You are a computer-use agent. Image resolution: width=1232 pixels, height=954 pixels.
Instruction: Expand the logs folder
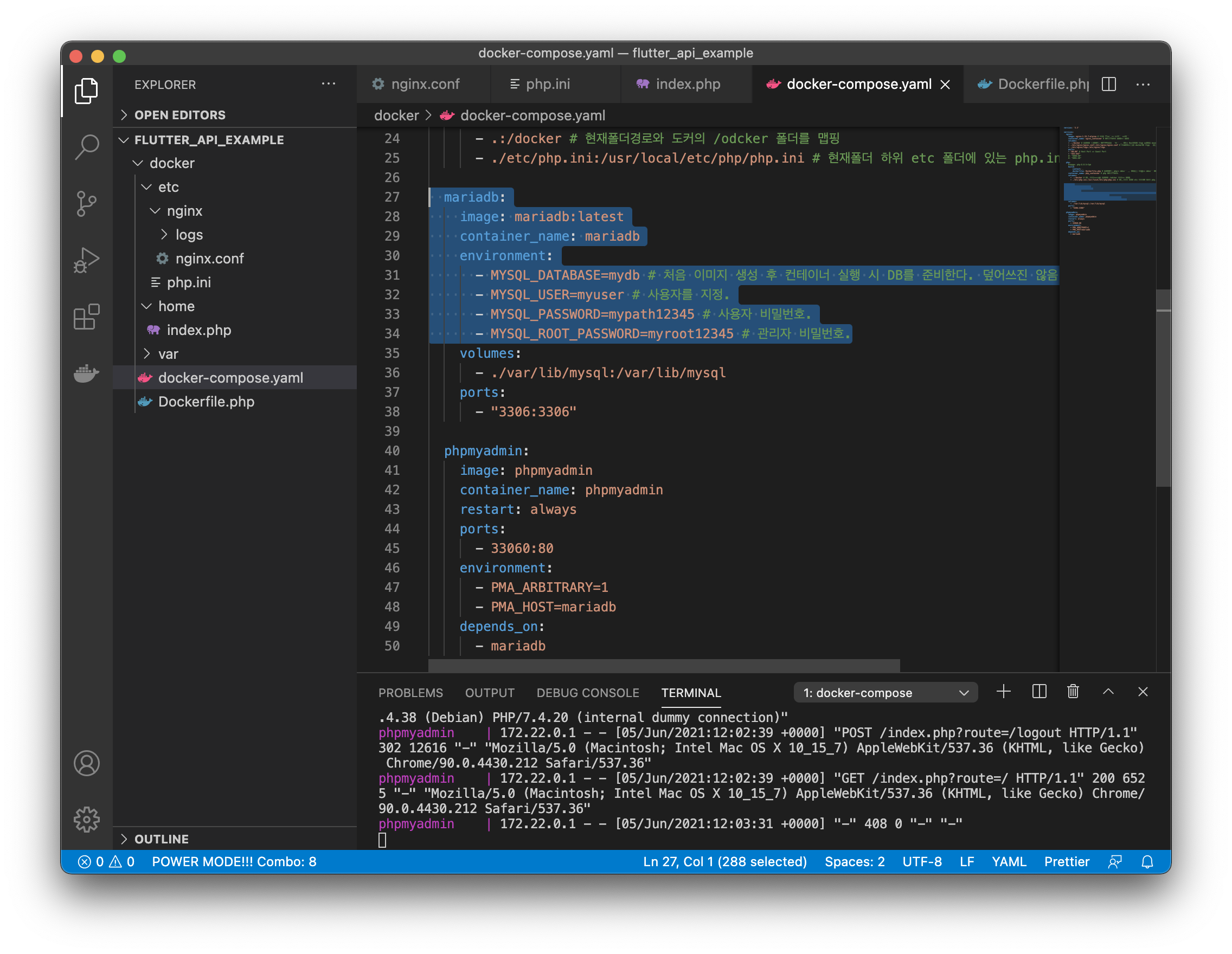click(x=188, y=235)
